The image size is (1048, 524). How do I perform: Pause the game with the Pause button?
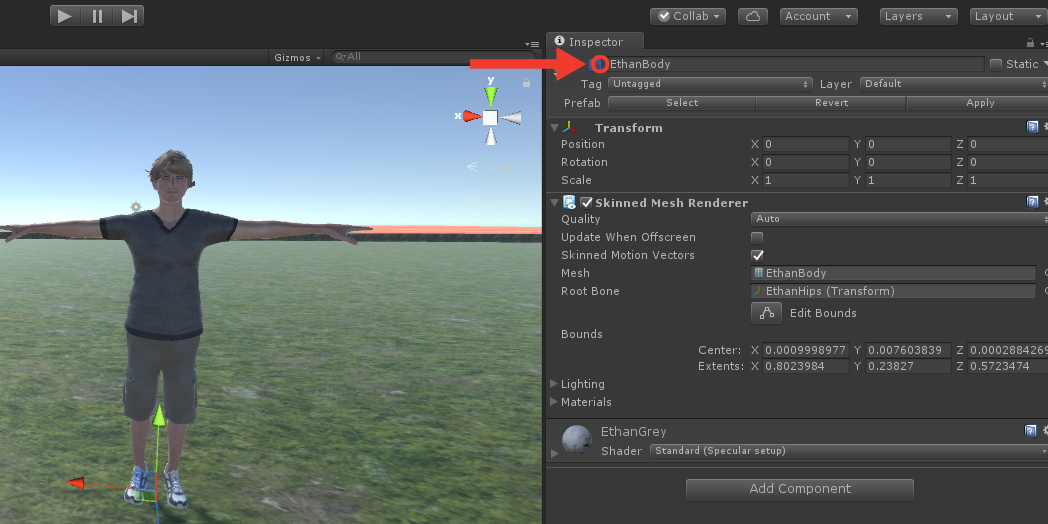click(x=98, y=16)
